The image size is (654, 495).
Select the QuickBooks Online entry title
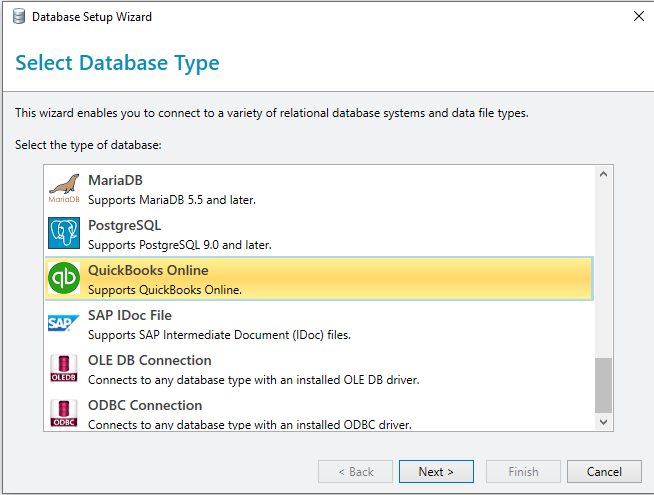(x=148, y=270)
